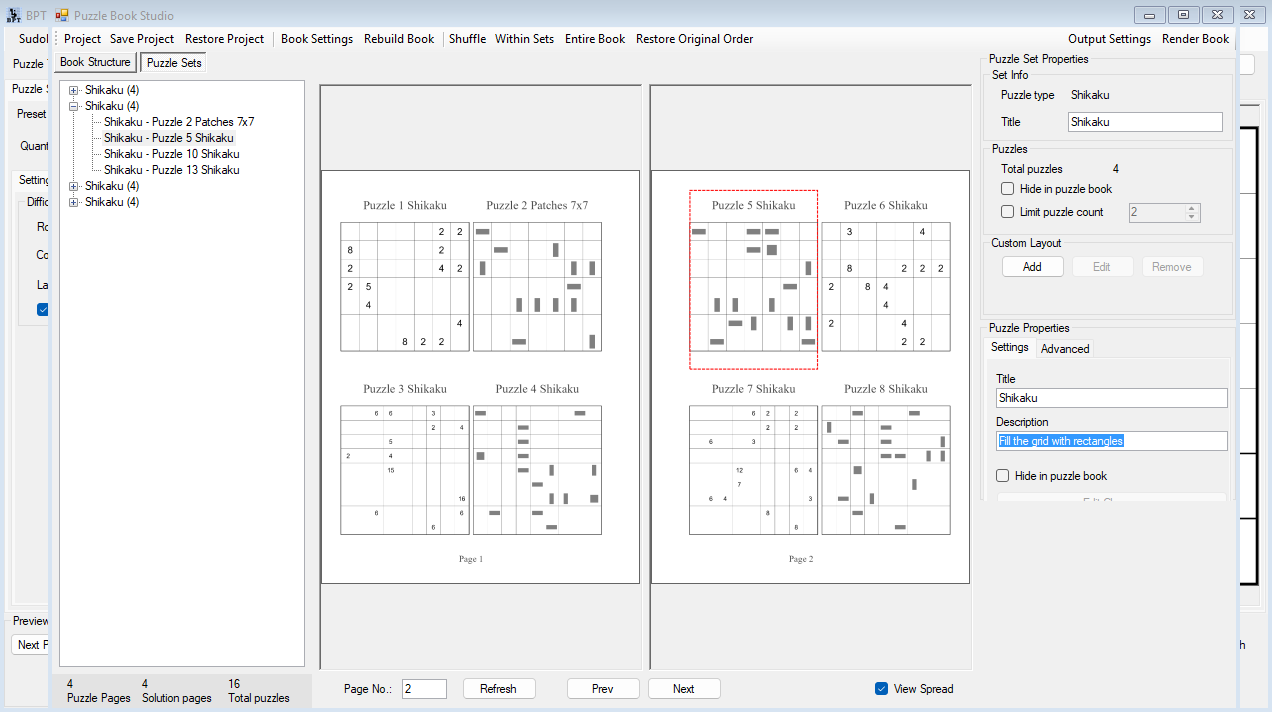The image size is (1272, 712).
Task: Switch to the Advanced tab
Action: click(x=1065, y=349)
